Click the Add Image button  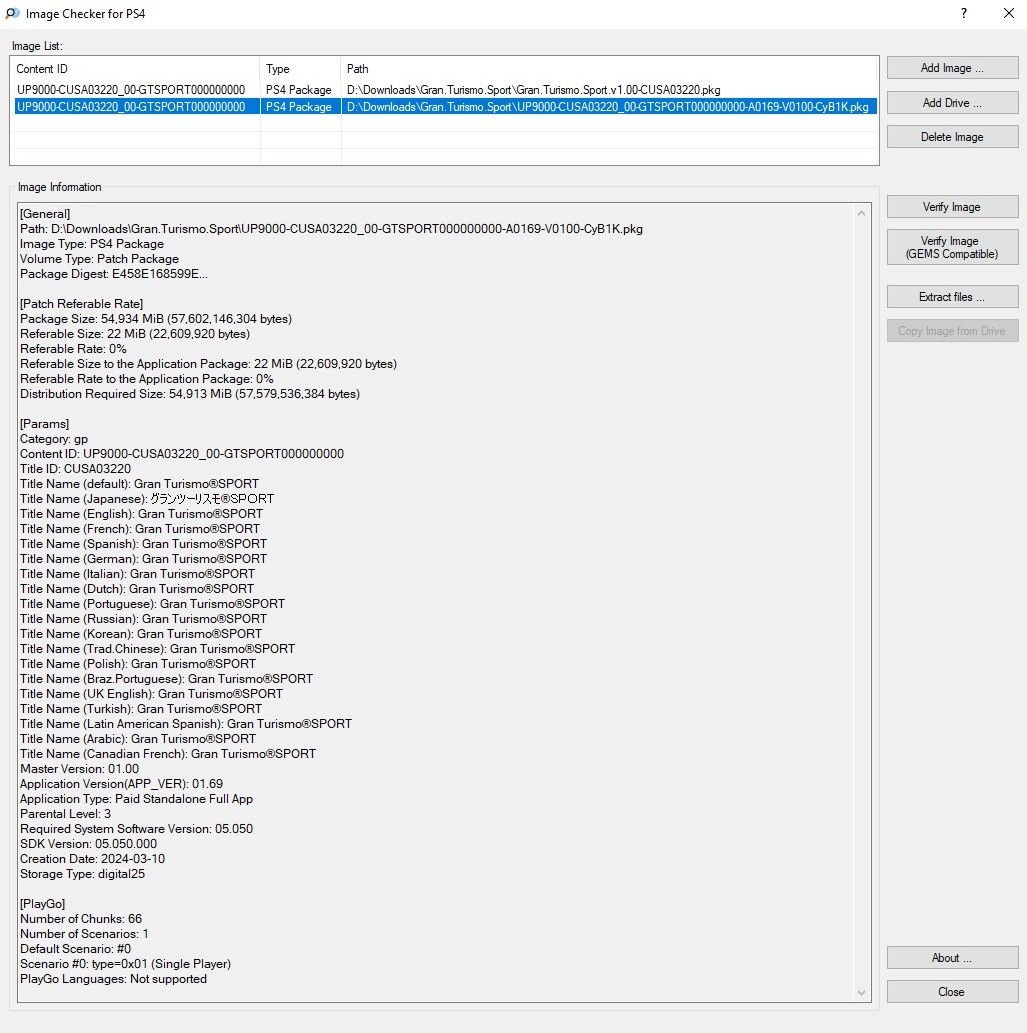952,68
